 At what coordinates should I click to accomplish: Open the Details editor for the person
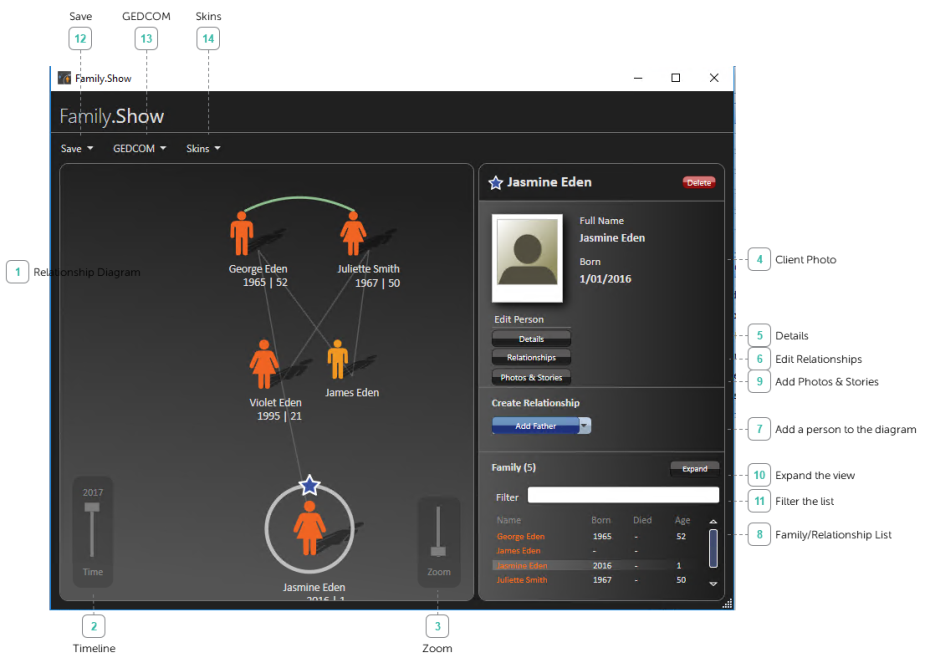point(531,339)
